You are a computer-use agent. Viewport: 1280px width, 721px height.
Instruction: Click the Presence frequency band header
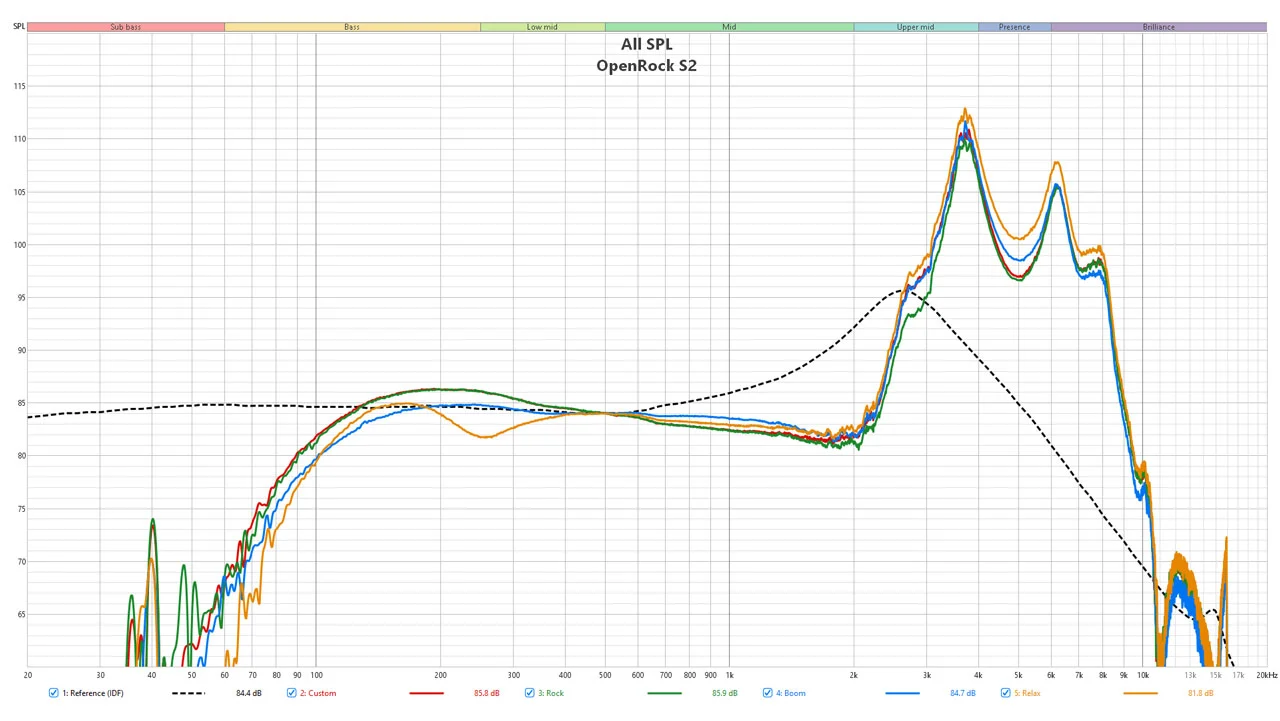(1014, 27)
